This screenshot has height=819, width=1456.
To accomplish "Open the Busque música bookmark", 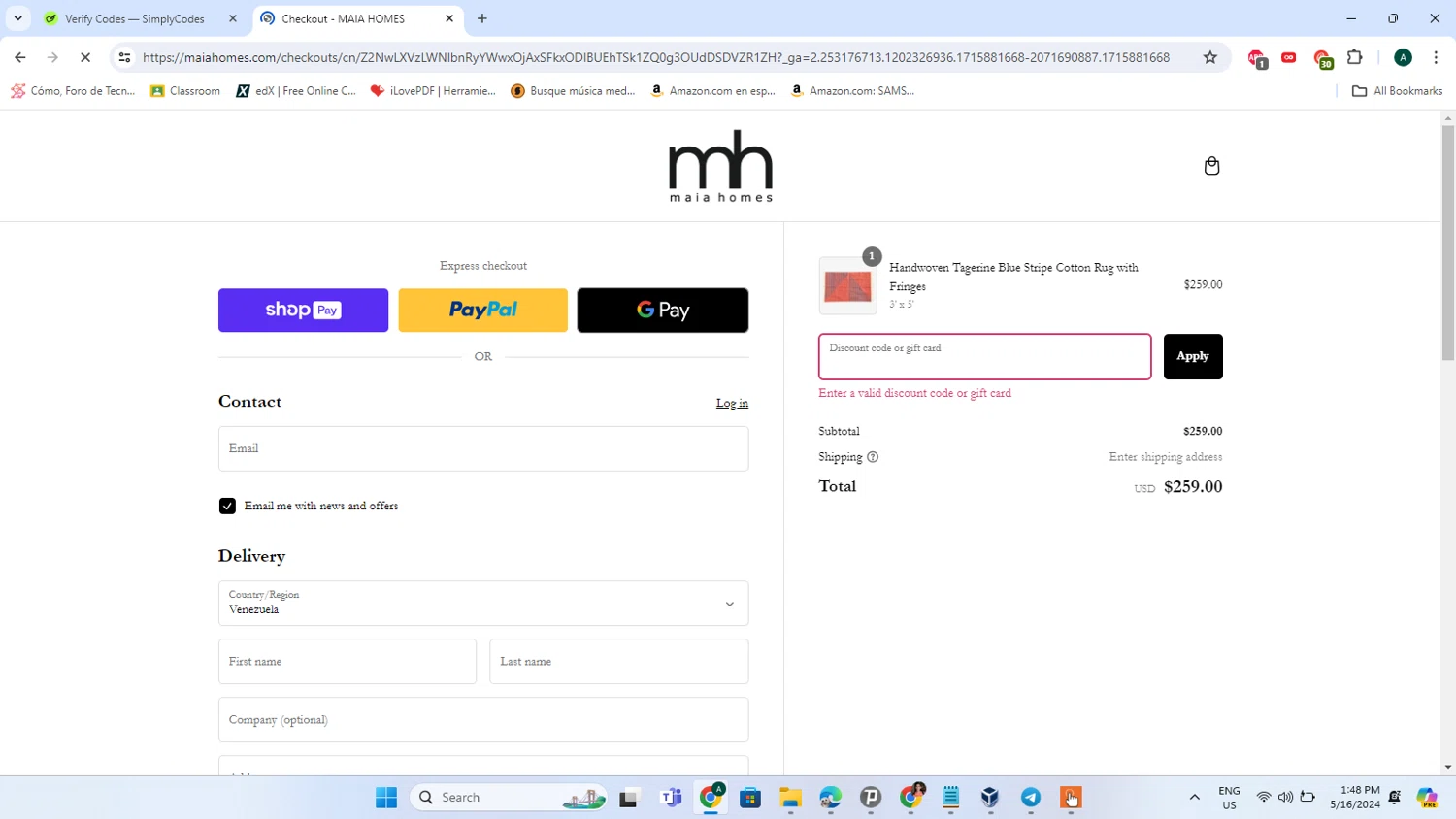I will tap(573, 91).
